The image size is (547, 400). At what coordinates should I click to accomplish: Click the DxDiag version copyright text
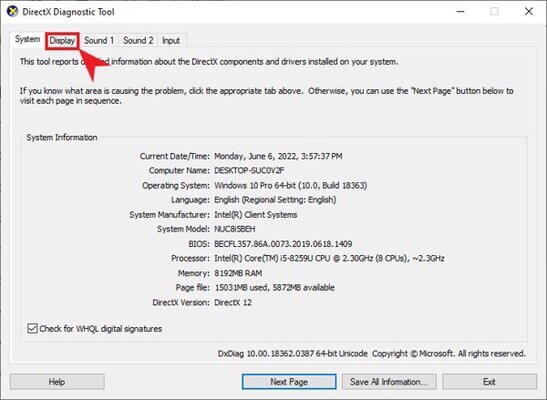click(x=372, y=354)
